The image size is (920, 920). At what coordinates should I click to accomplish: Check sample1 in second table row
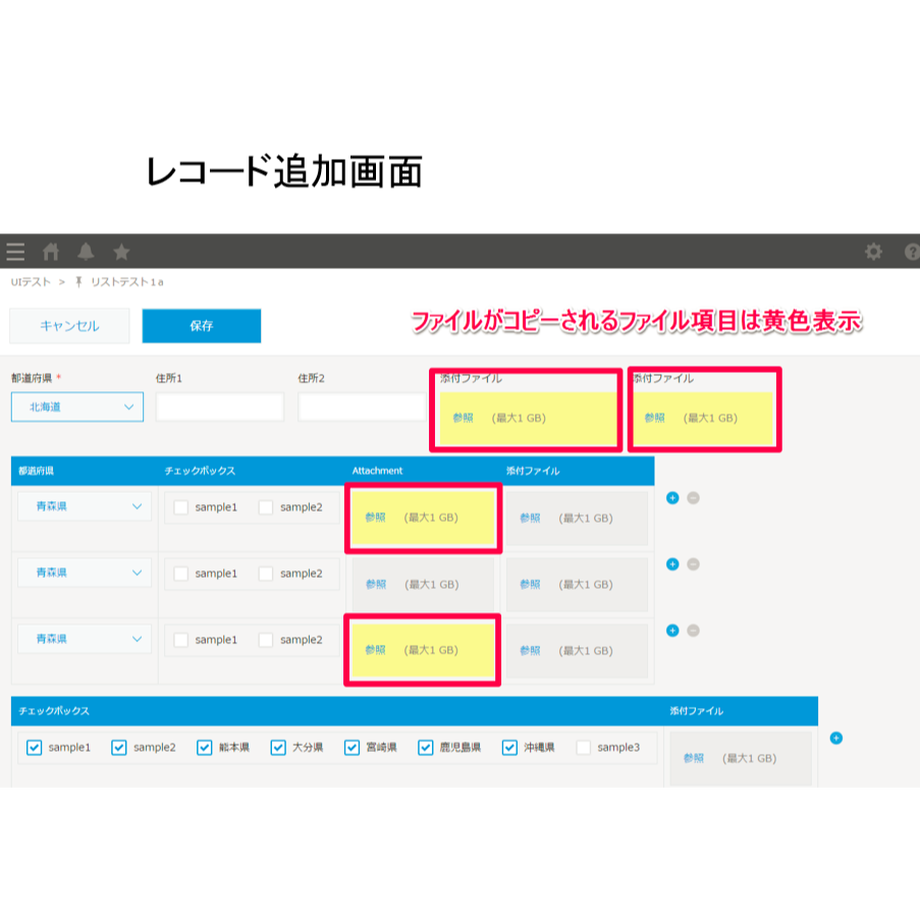click(x=181, y=573)
